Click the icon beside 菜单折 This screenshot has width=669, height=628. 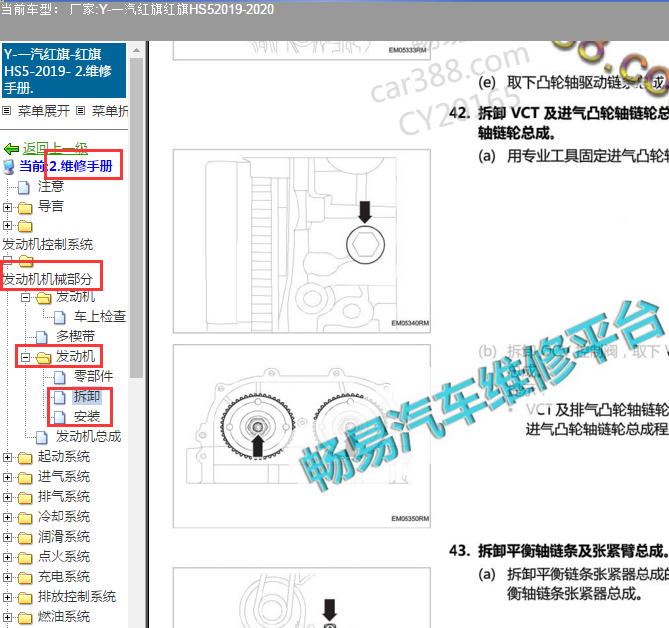(x=80, y=111)
